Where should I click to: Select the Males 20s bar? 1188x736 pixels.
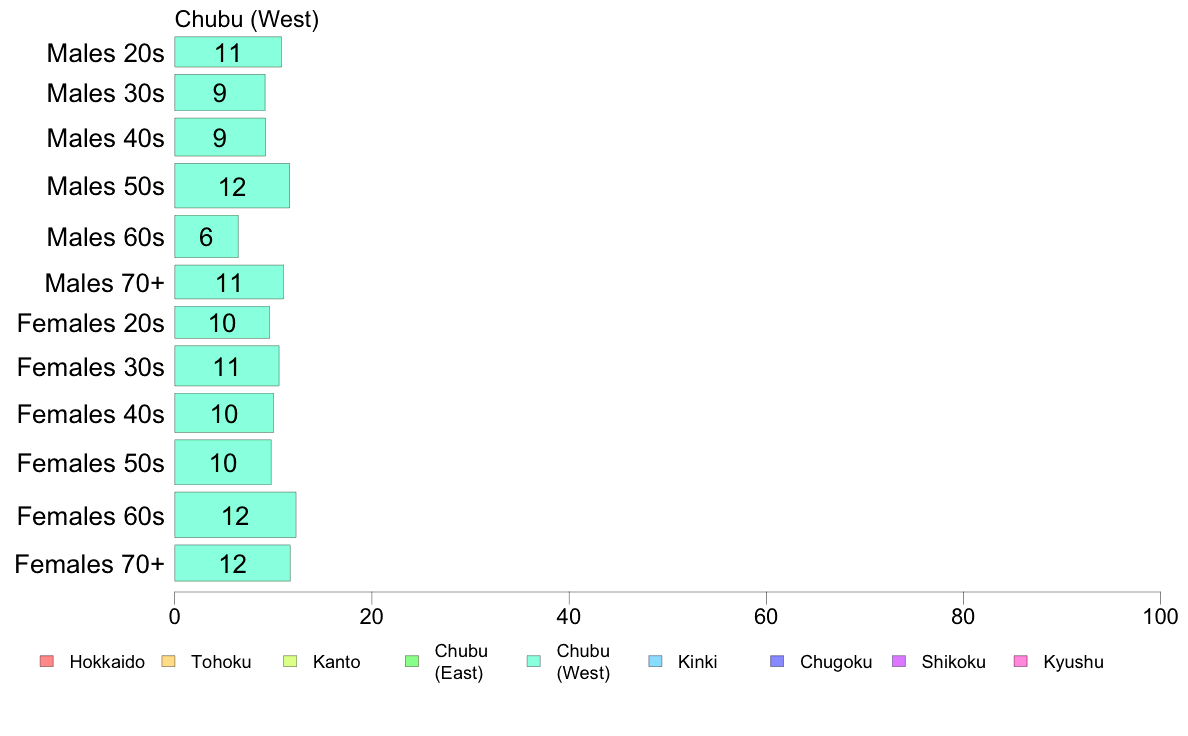(x=228, y=52)
